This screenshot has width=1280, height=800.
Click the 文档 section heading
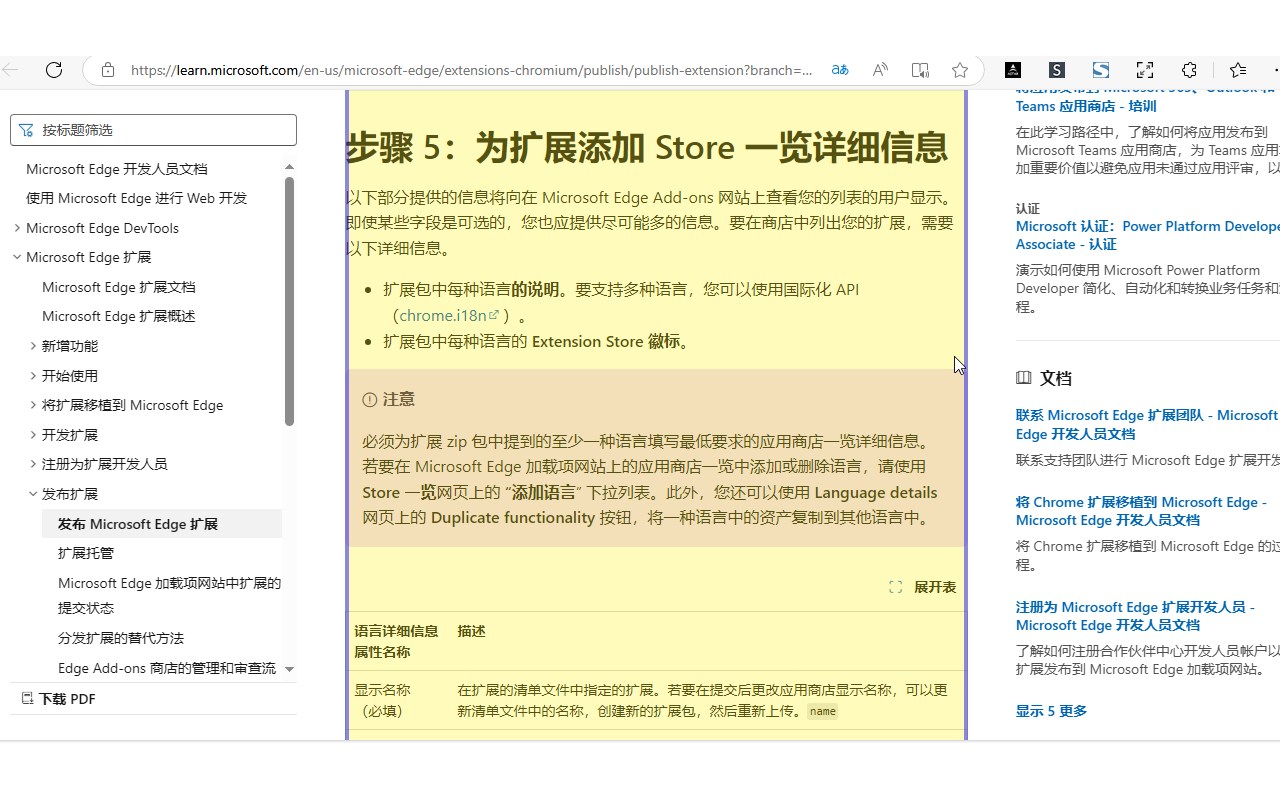(x=1056, y=378)
